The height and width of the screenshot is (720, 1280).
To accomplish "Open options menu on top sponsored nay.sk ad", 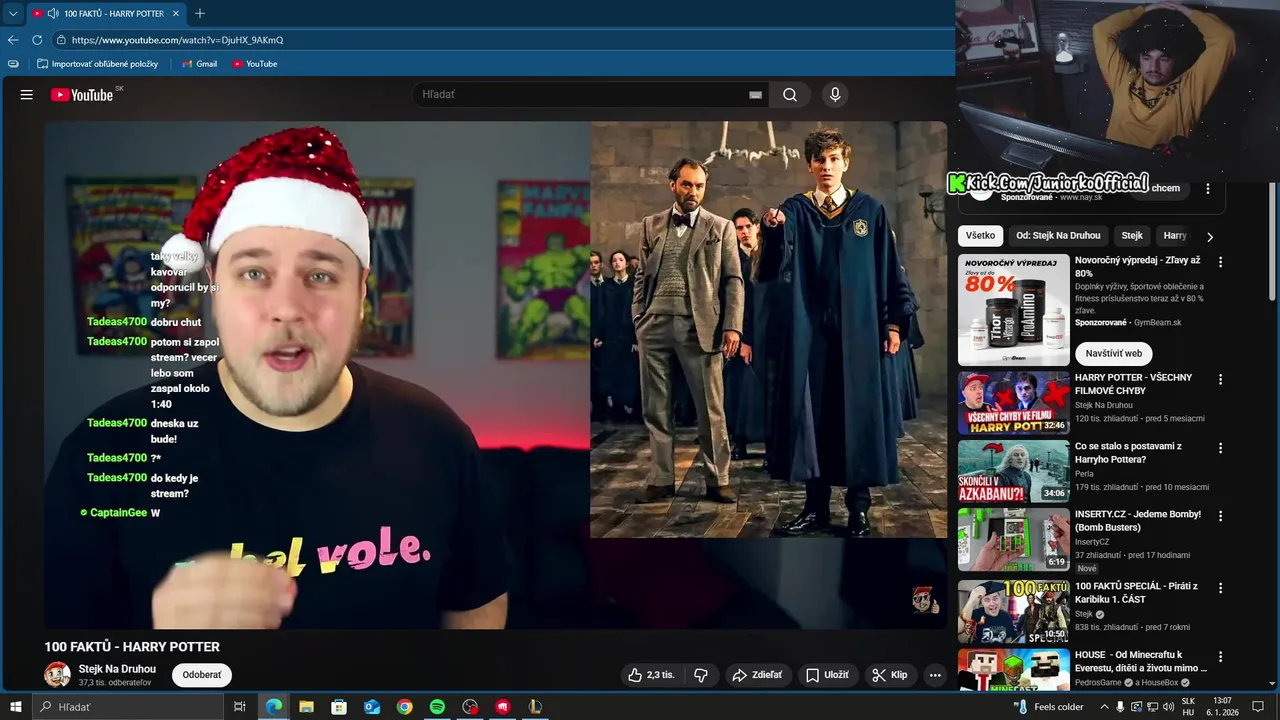I will [1208, 188].
